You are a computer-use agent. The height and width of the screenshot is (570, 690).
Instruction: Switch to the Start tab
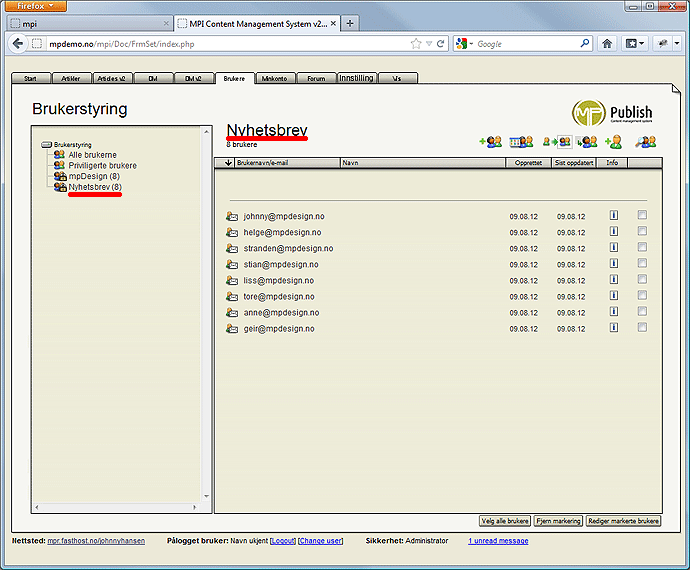31,78
